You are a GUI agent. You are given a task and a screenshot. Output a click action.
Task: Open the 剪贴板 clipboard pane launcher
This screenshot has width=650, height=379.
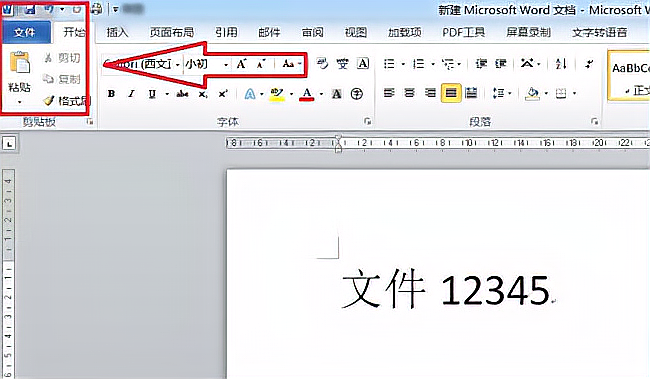tap(90, 122)
